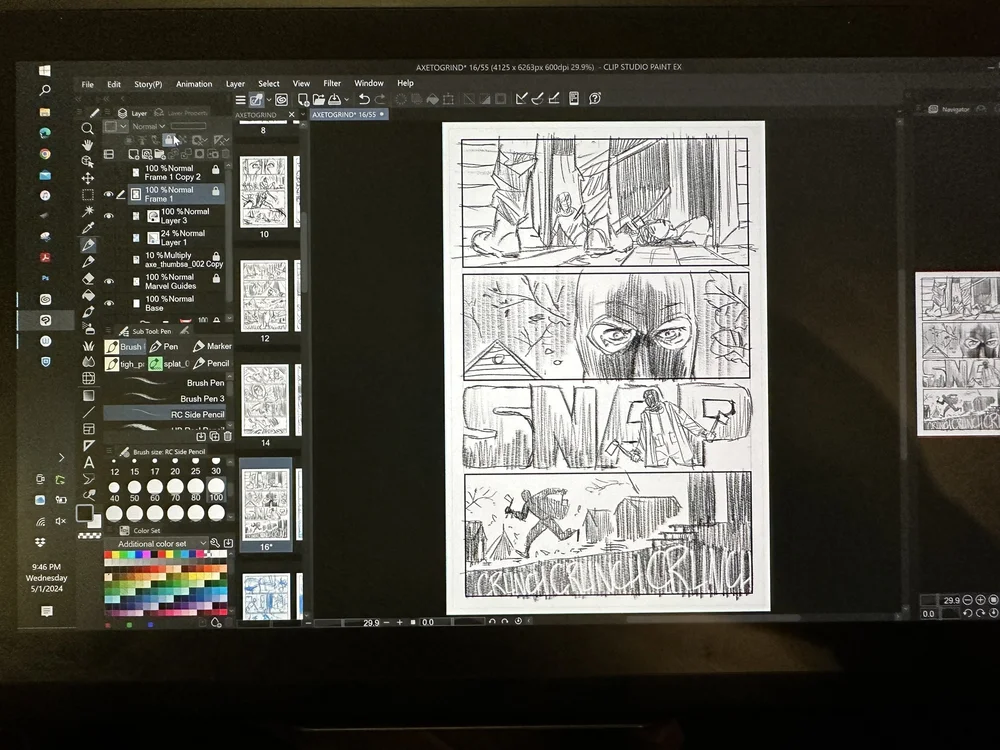
Task: Select the Balloon tool
Action: [x=89, y=479]
